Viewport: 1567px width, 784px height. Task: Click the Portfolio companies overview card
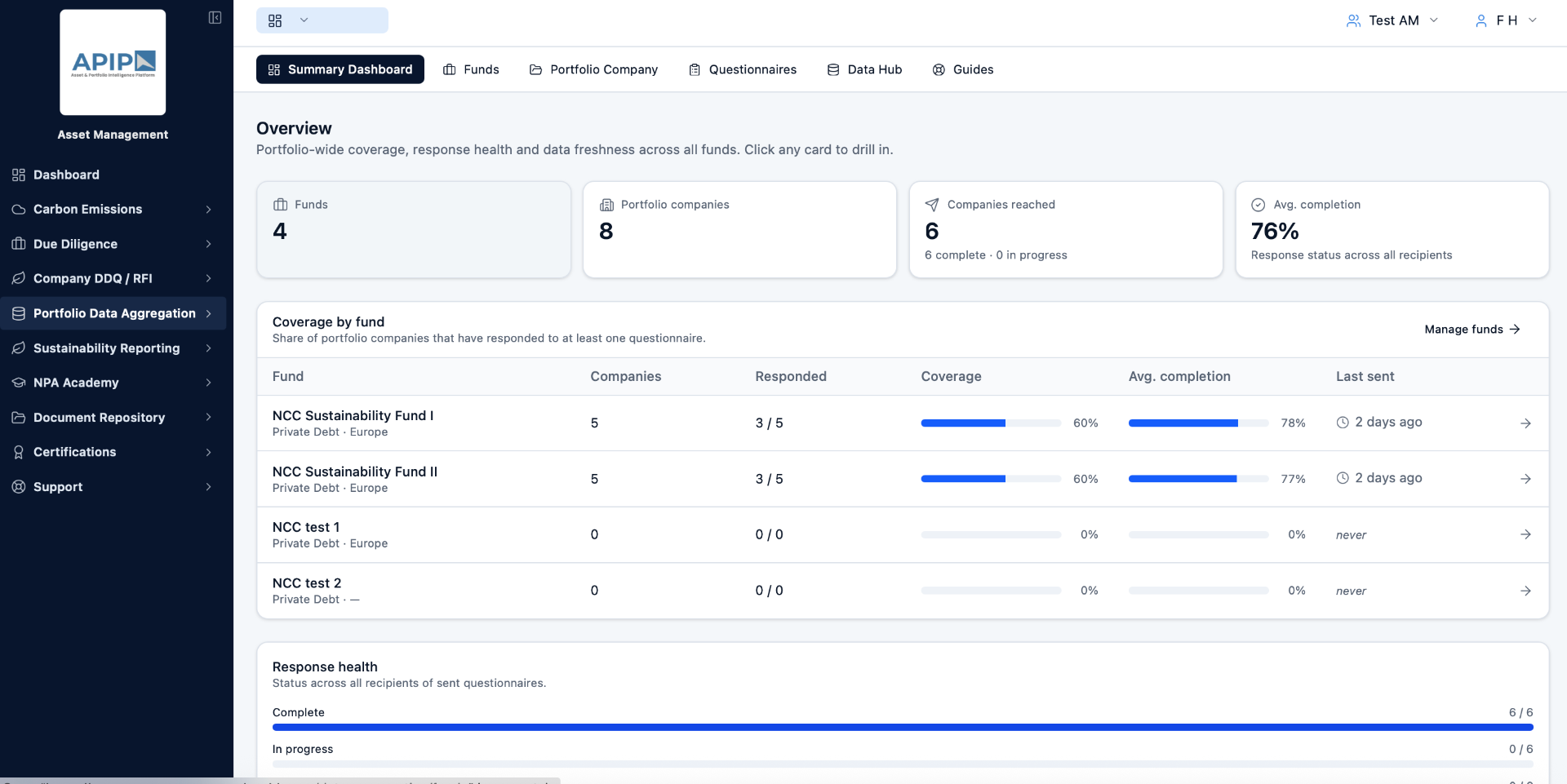pos(740,229)
